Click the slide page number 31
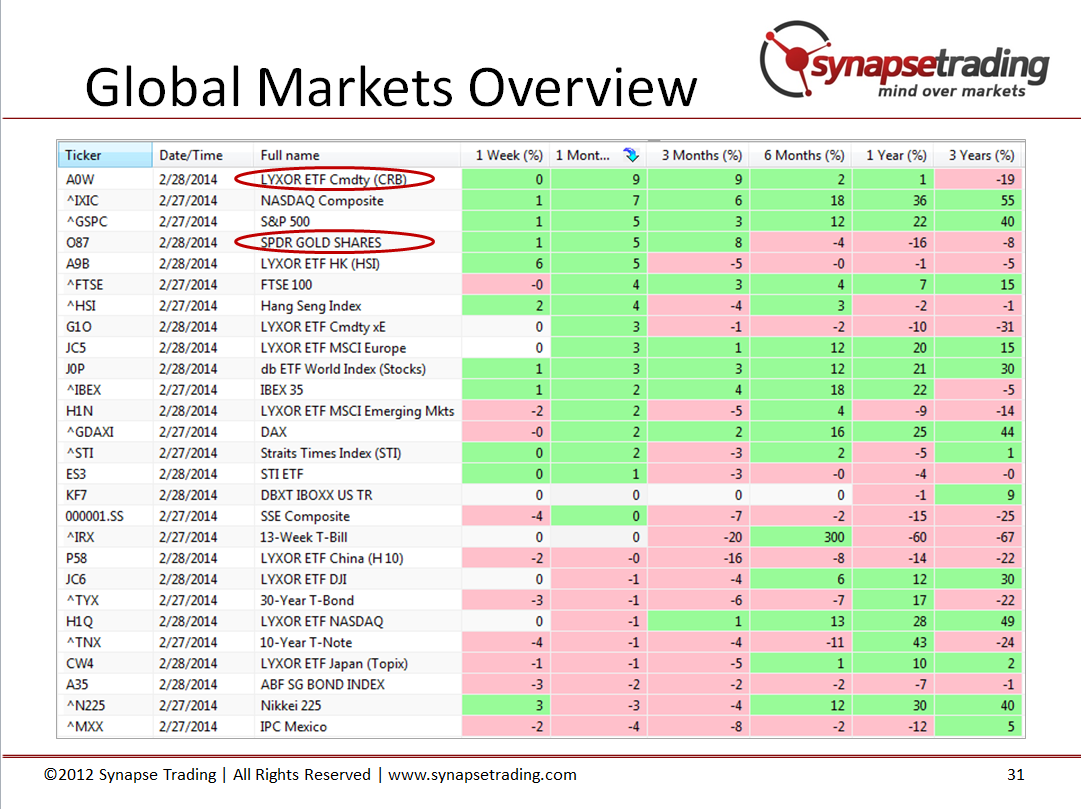The height and width of the screenshot is (809, 1081). click(1015, 775)
